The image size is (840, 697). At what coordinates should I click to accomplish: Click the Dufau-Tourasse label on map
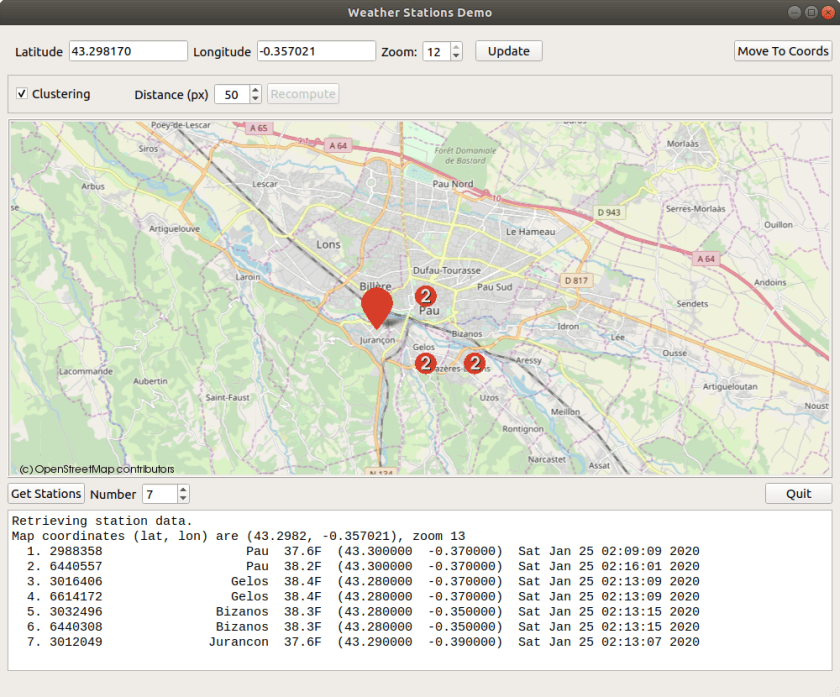tap(447, 271)
